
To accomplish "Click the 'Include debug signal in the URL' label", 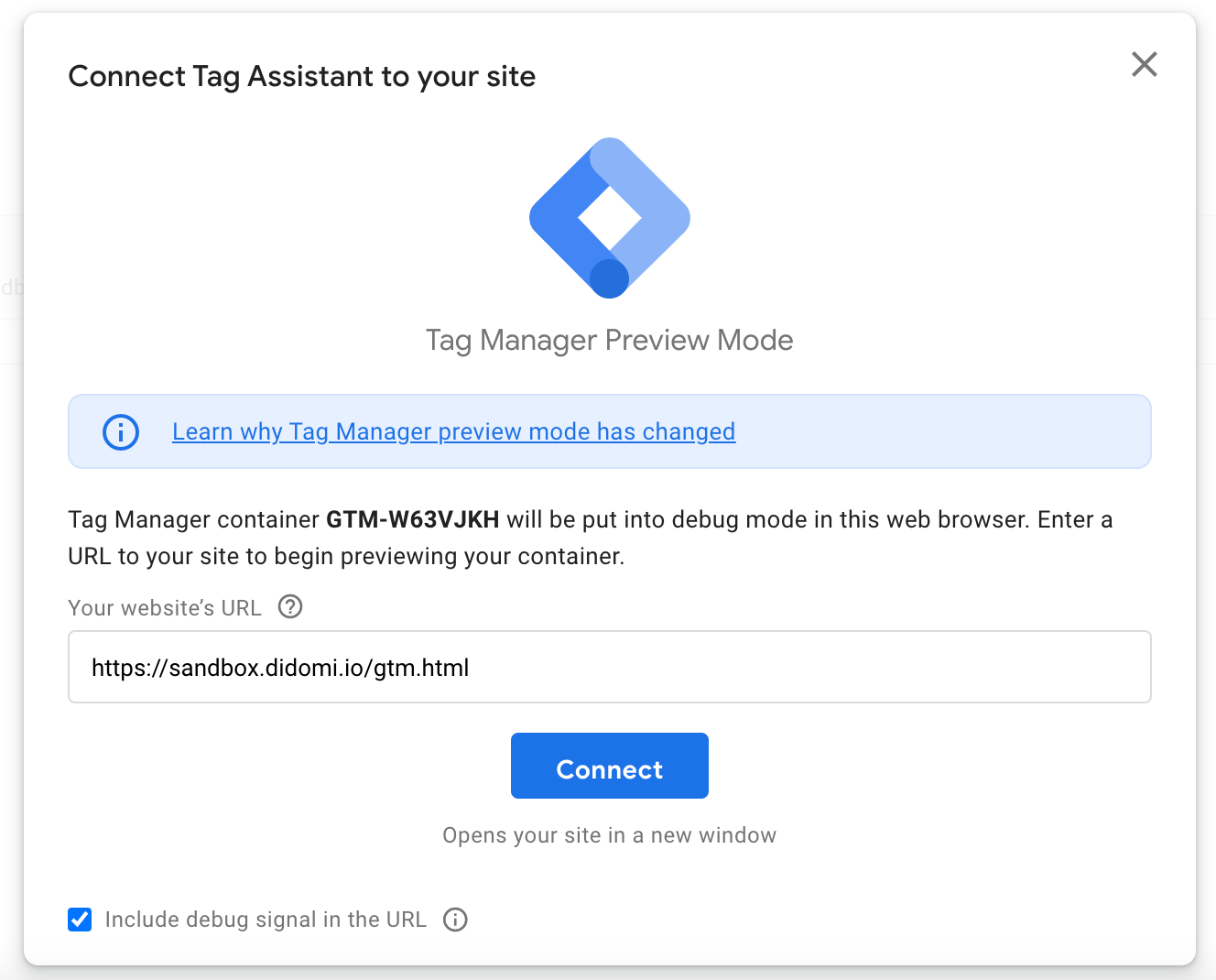I will [x=266, y=920].
